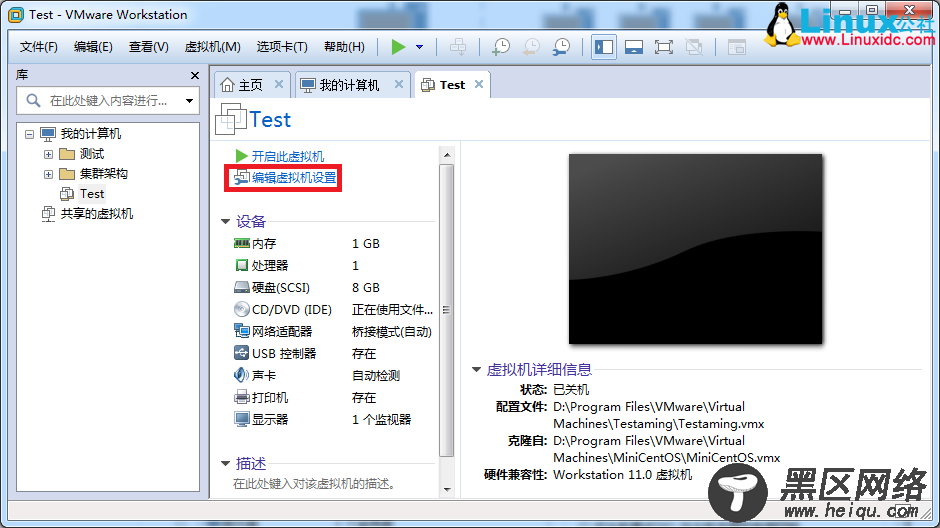Toggle the library sidebar view icon

coord(604,47)
